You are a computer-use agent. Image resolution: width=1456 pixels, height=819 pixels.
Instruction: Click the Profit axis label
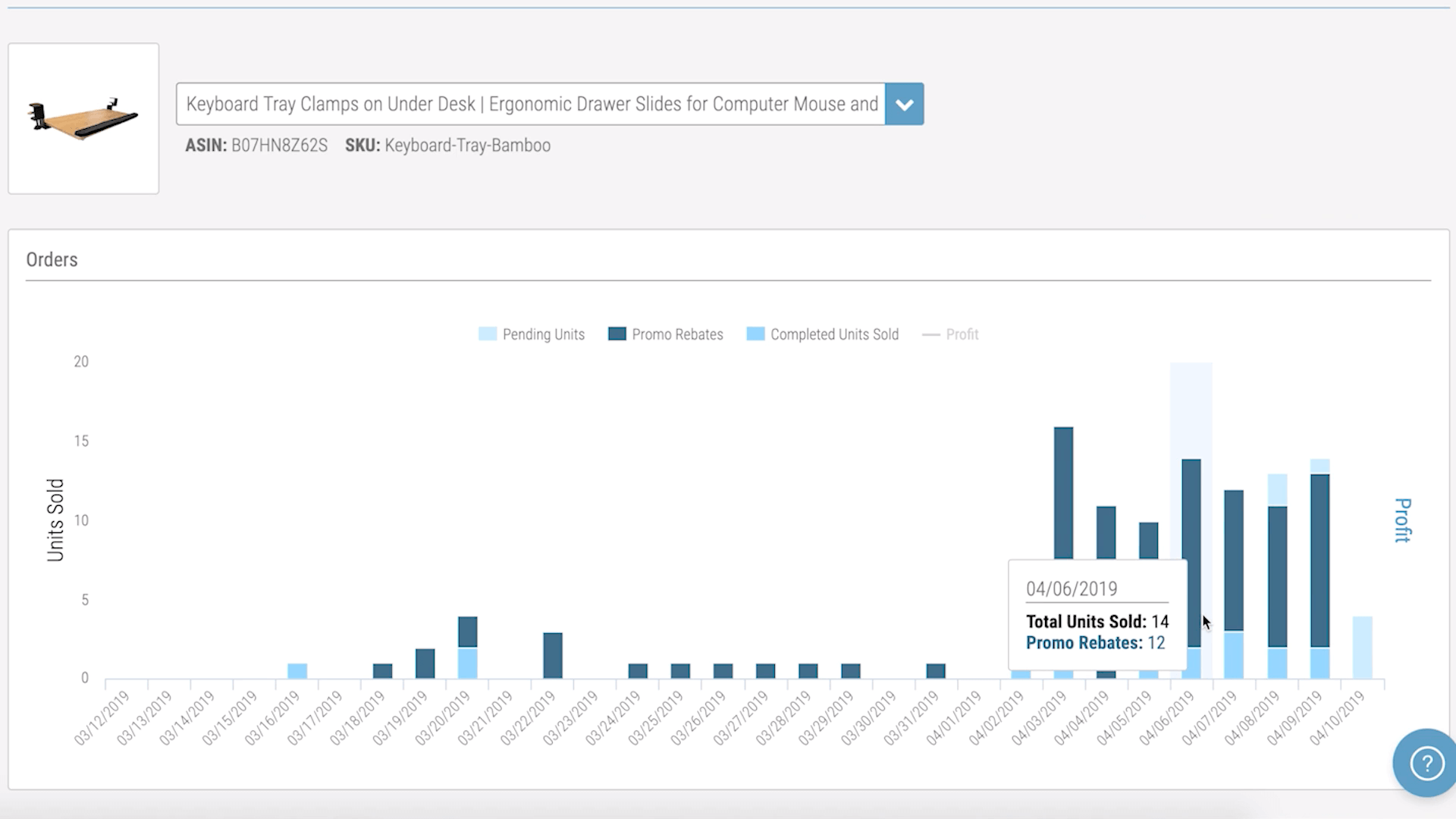[x=1402, y=520]
